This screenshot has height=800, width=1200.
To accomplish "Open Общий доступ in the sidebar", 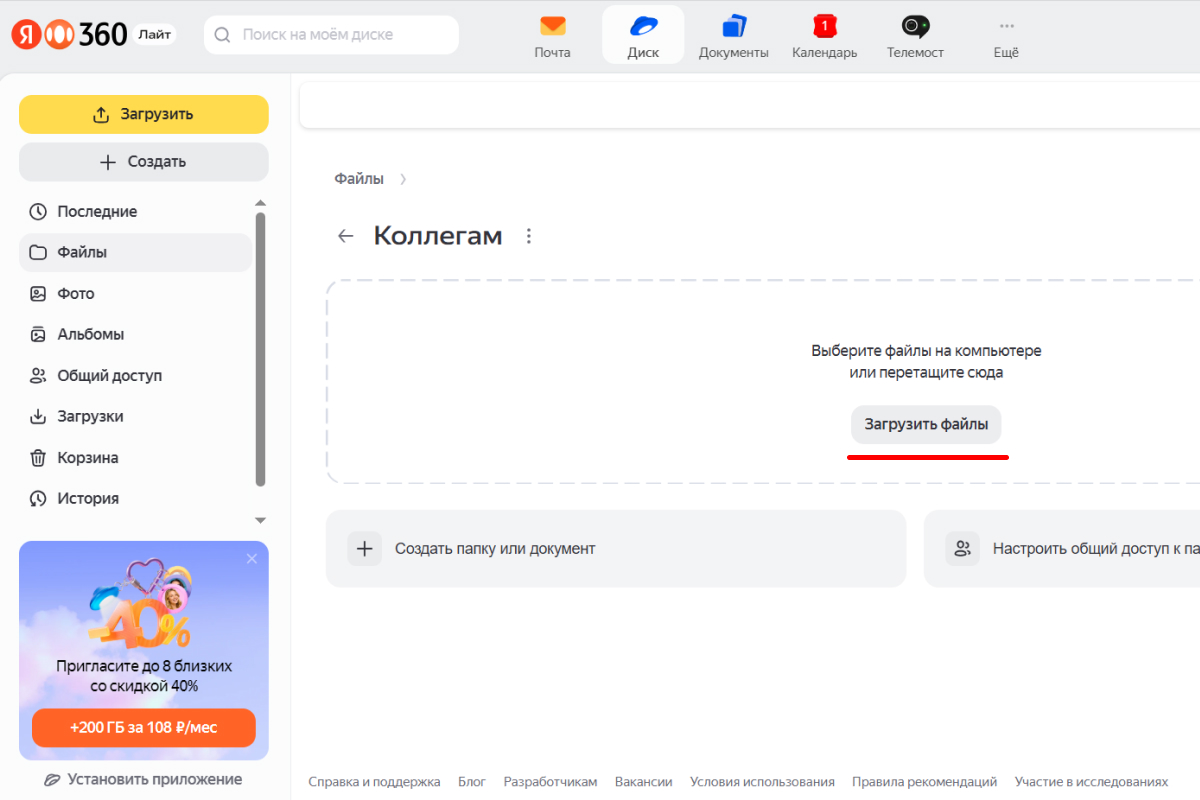I will (135, 376).
